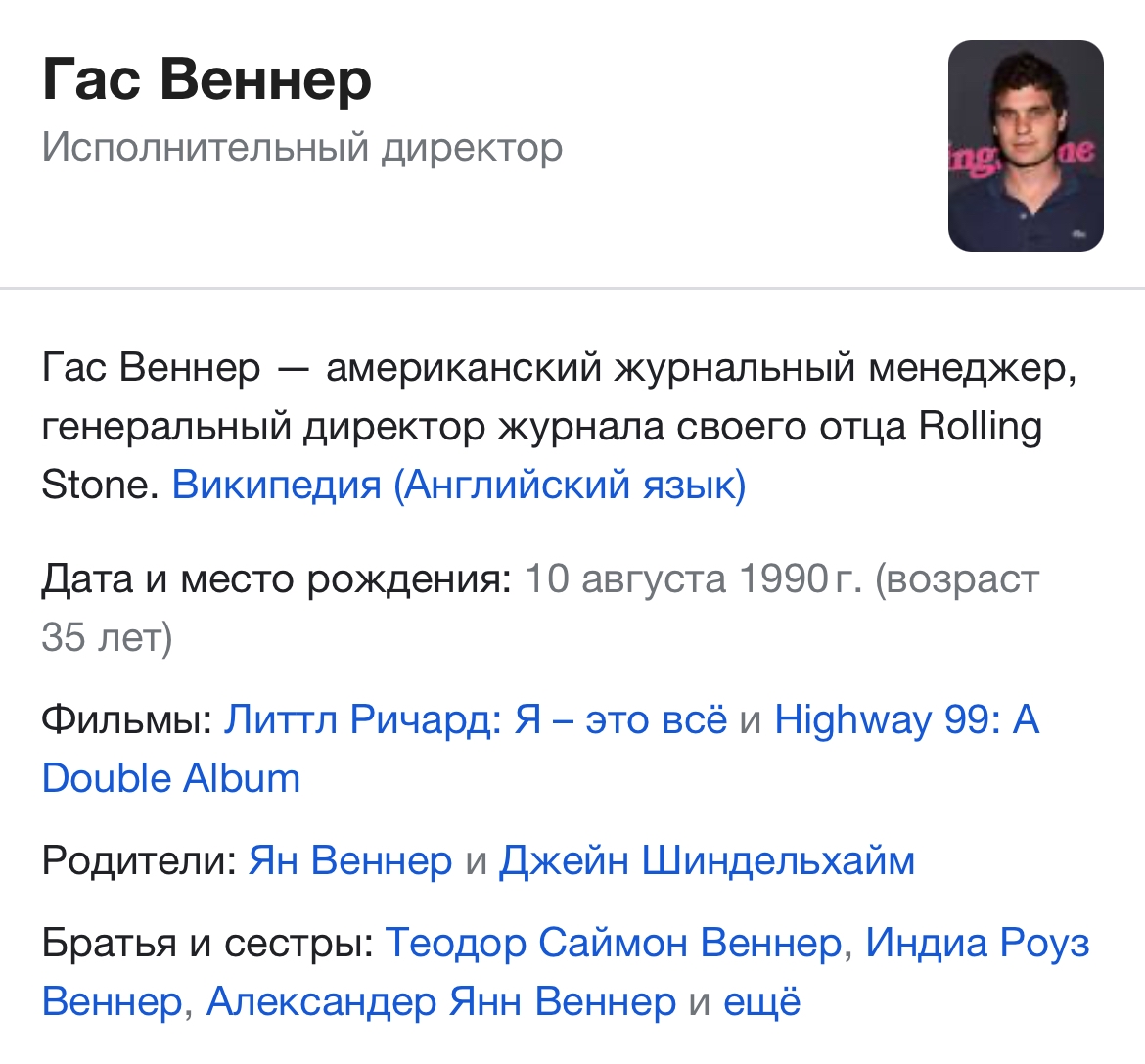Open film link Литтл Ричард: Я – это всё
The height and width of the screenshot is (1064, 1145).
[476, 720]
